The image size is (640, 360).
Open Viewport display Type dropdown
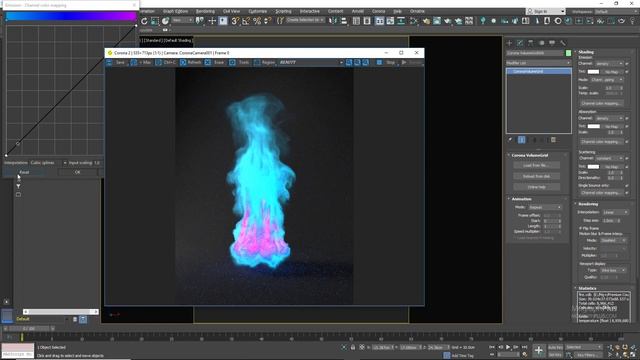coord(612,270)
